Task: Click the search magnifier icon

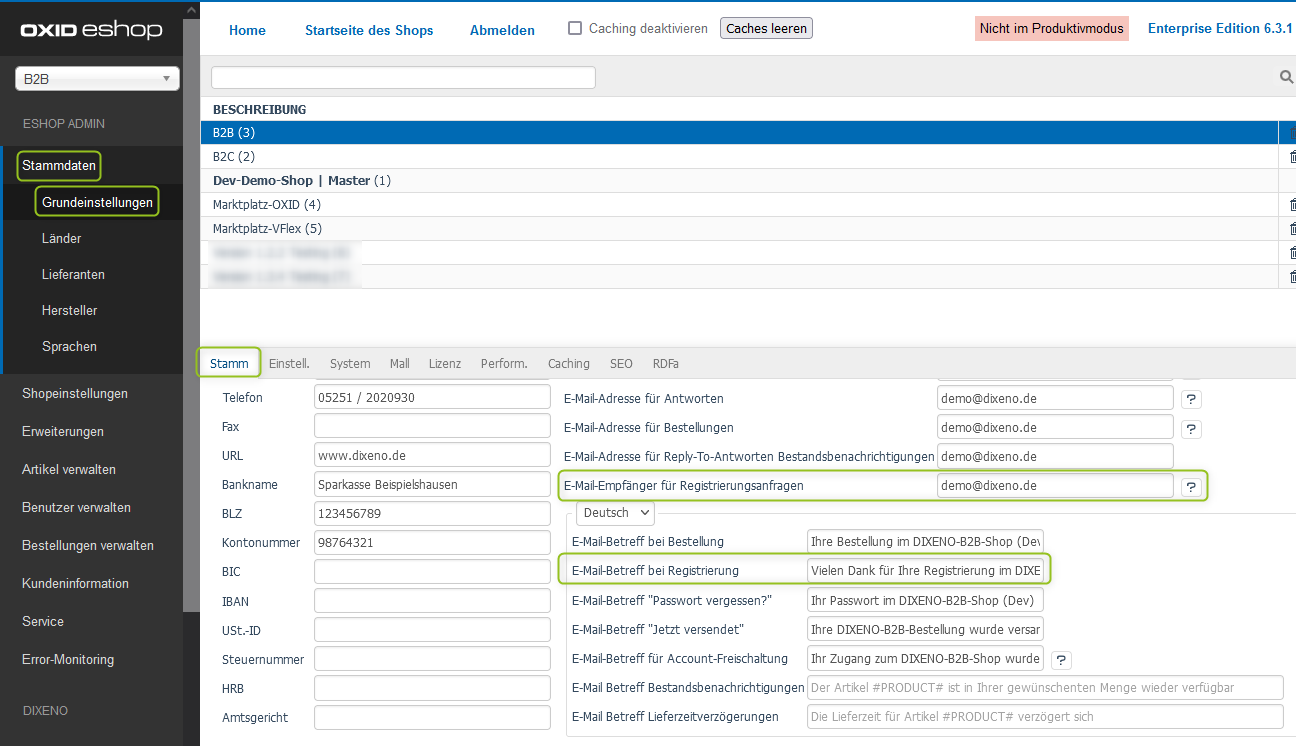Action: (x=1287, y=77)
